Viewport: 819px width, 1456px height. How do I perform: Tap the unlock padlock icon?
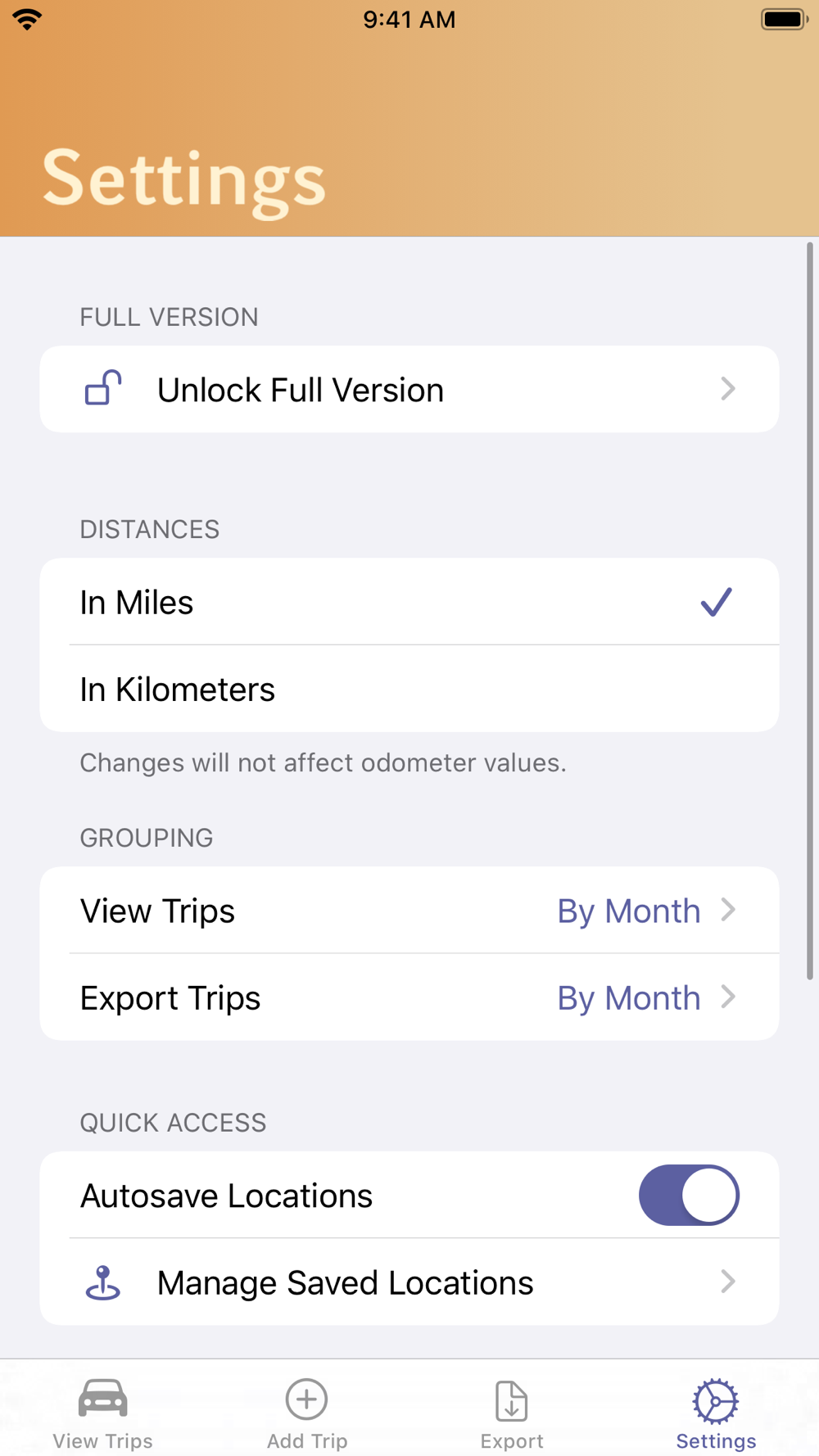(x=103, y=388)
